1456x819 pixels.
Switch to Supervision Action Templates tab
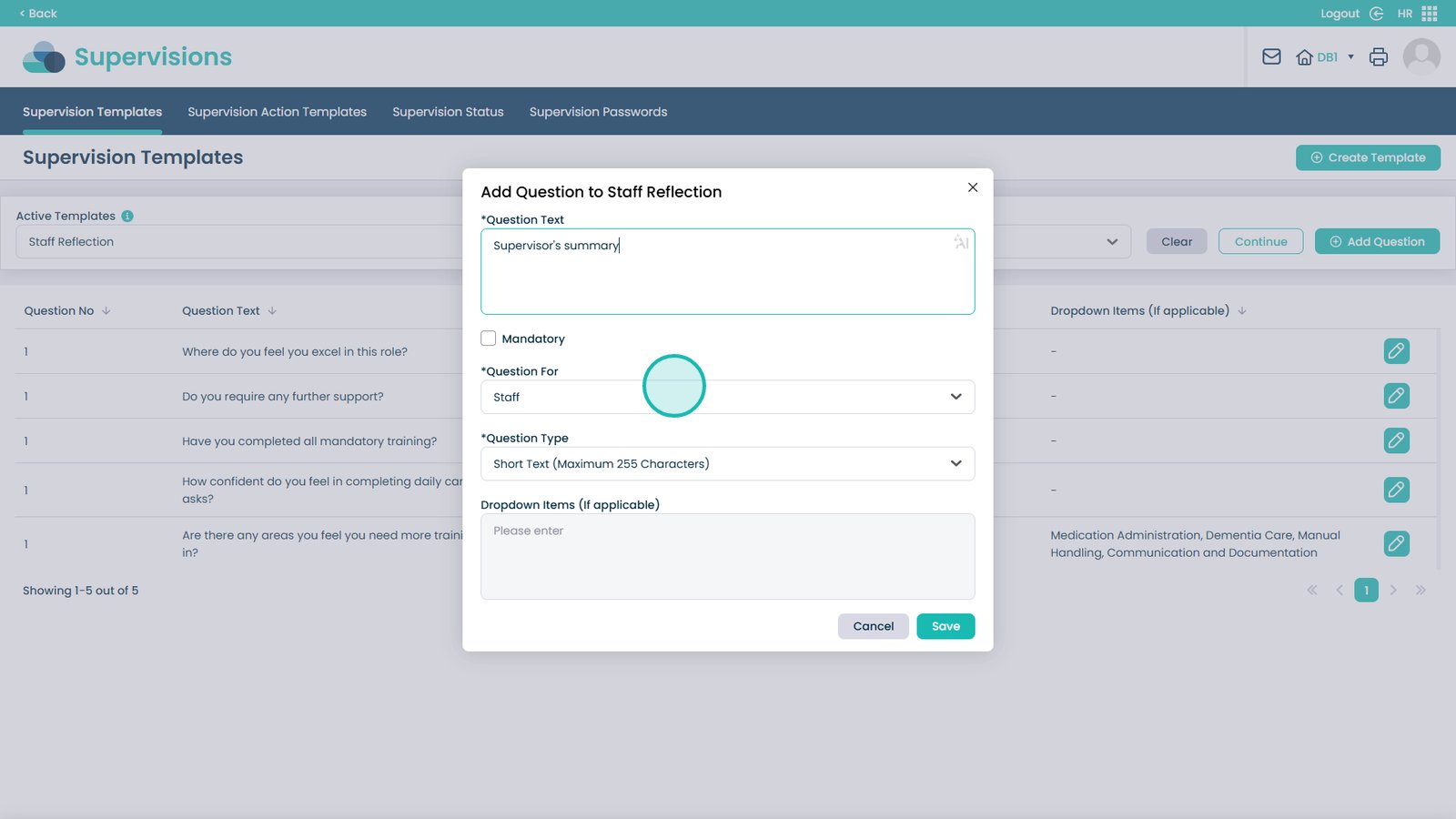coord(277,112)
